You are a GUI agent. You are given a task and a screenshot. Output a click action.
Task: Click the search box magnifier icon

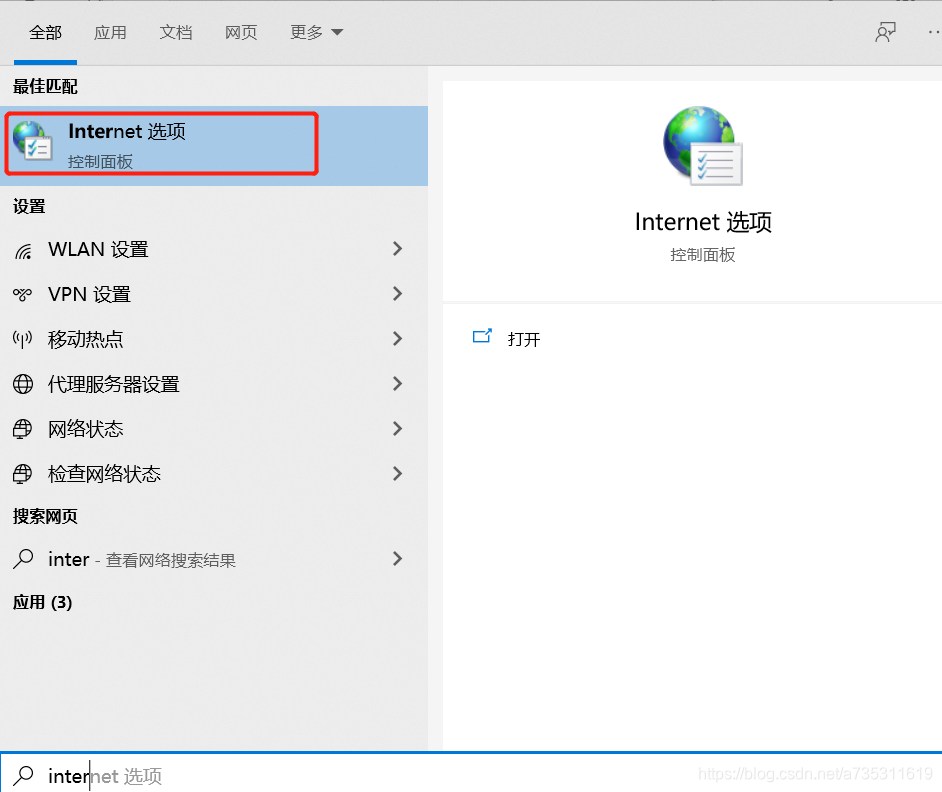coord(23,775)
